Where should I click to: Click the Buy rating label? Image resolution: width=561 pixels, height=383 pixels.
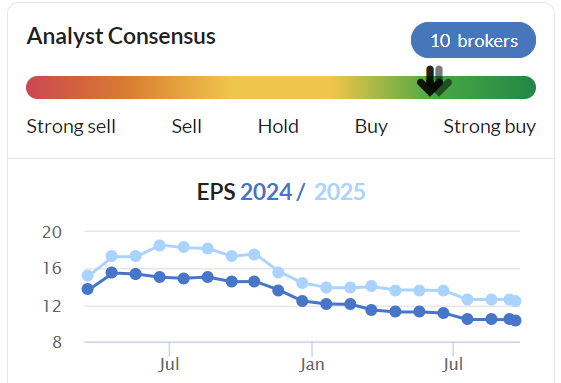(371, 127)
